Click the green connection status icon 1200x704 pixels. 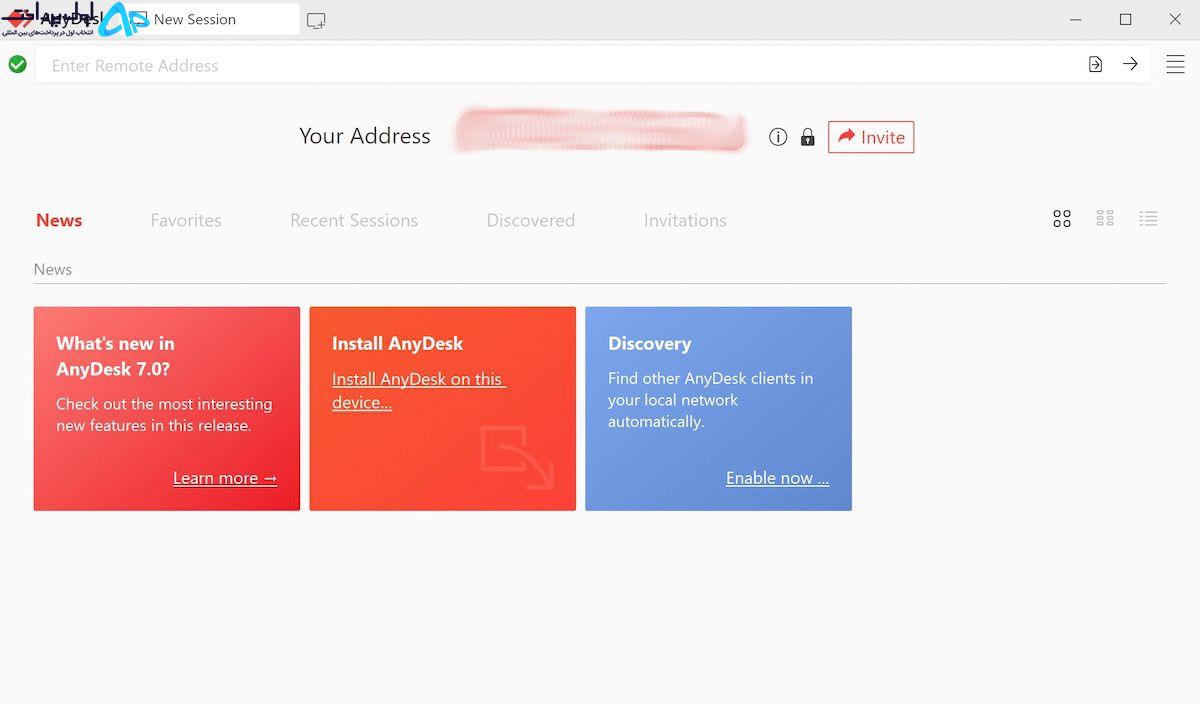pyautogui.click(x=17, y=65)
